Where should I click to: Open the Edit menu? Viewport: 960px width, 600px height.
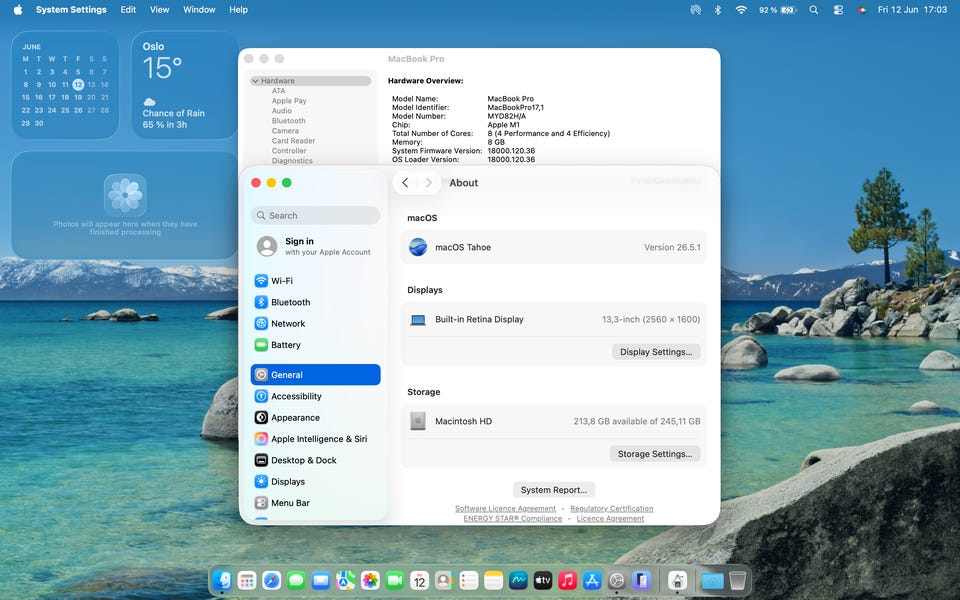coord(128,10)
